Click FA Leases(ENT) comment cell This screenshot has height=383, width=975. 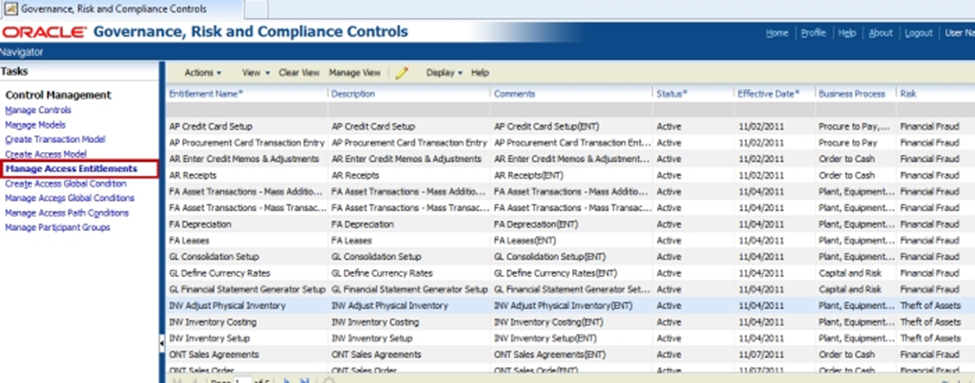point(525,240)
